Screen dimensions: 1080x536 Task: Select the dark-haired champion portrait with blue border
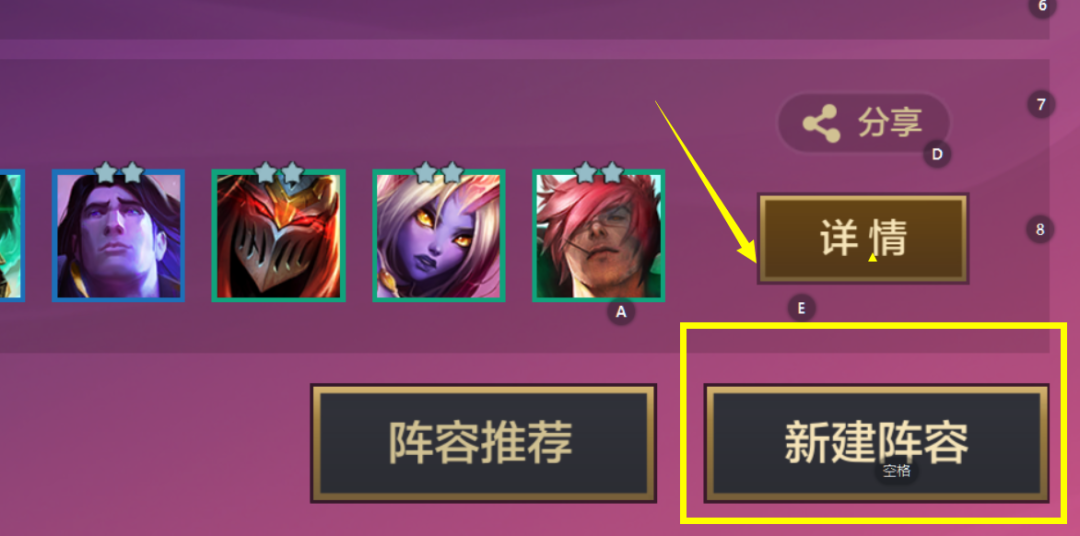[x=118, y=236]
